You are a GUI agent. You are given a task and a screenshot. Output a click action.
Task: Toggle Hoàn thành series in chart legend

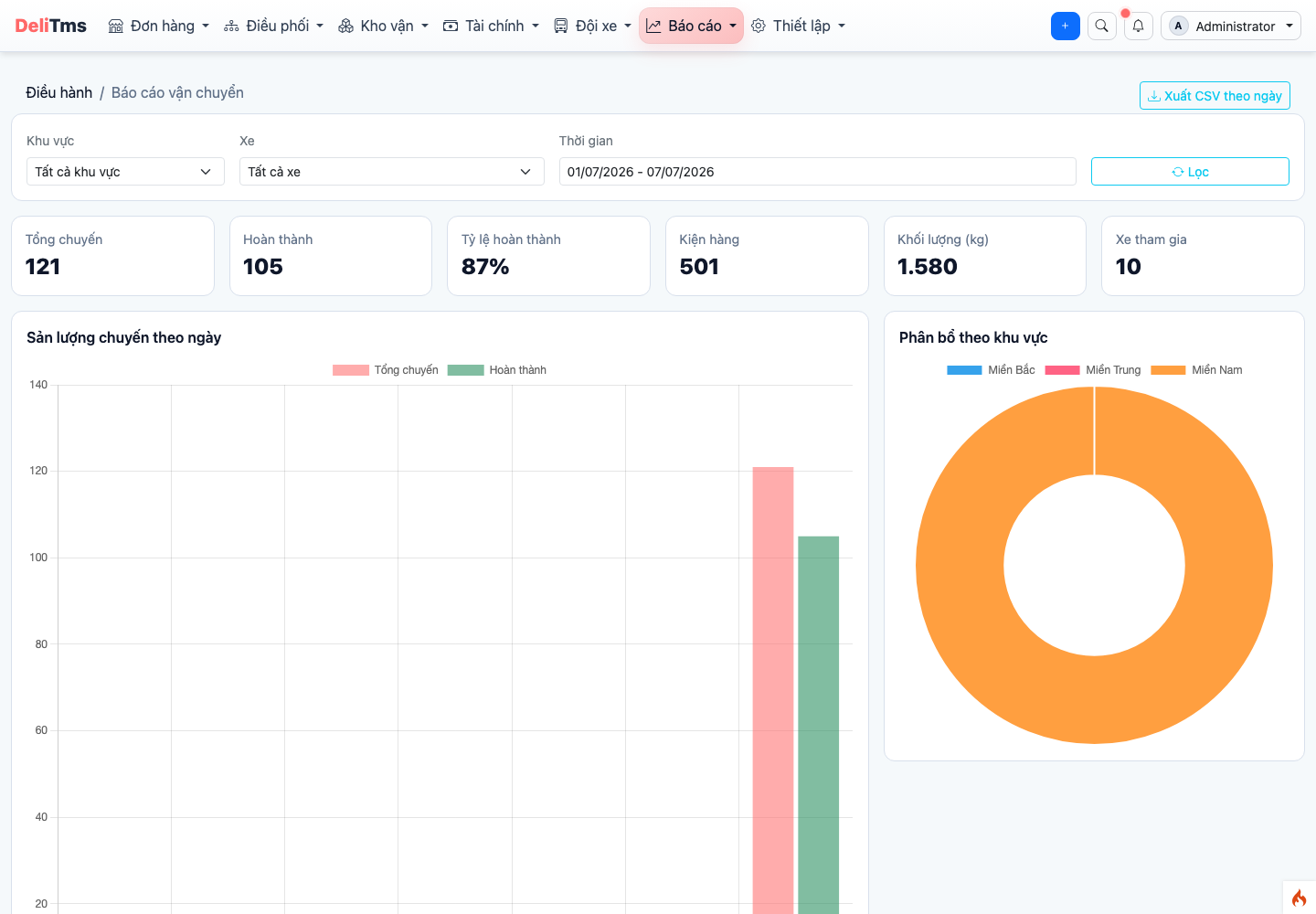[497, 370]
